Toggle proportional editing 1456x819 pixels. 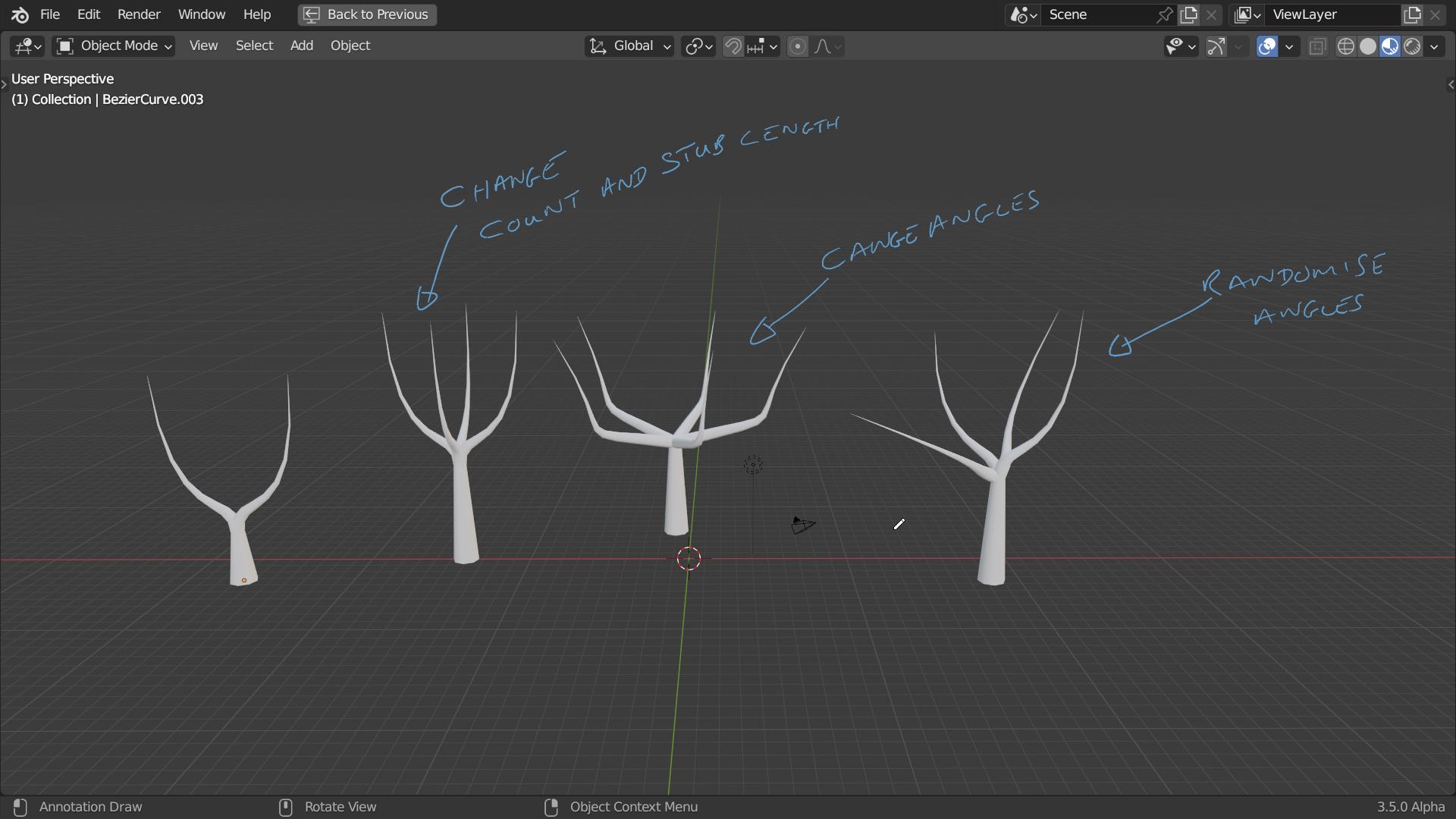[798, 46]
